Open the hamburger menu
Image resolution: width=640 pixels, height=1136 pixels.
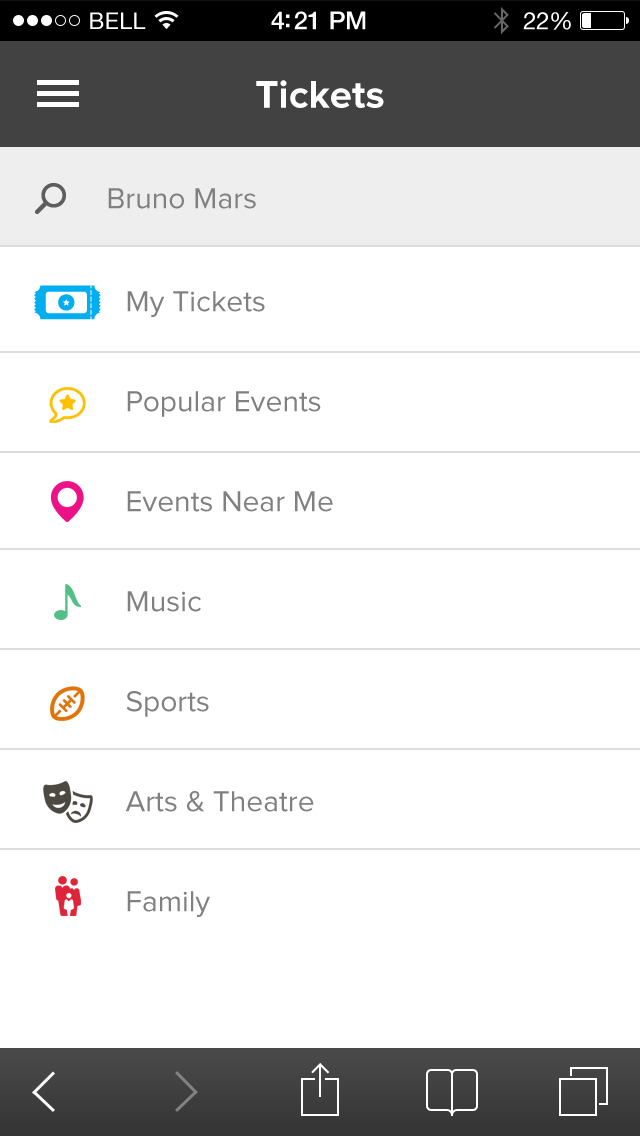click(x=58, y=94)
